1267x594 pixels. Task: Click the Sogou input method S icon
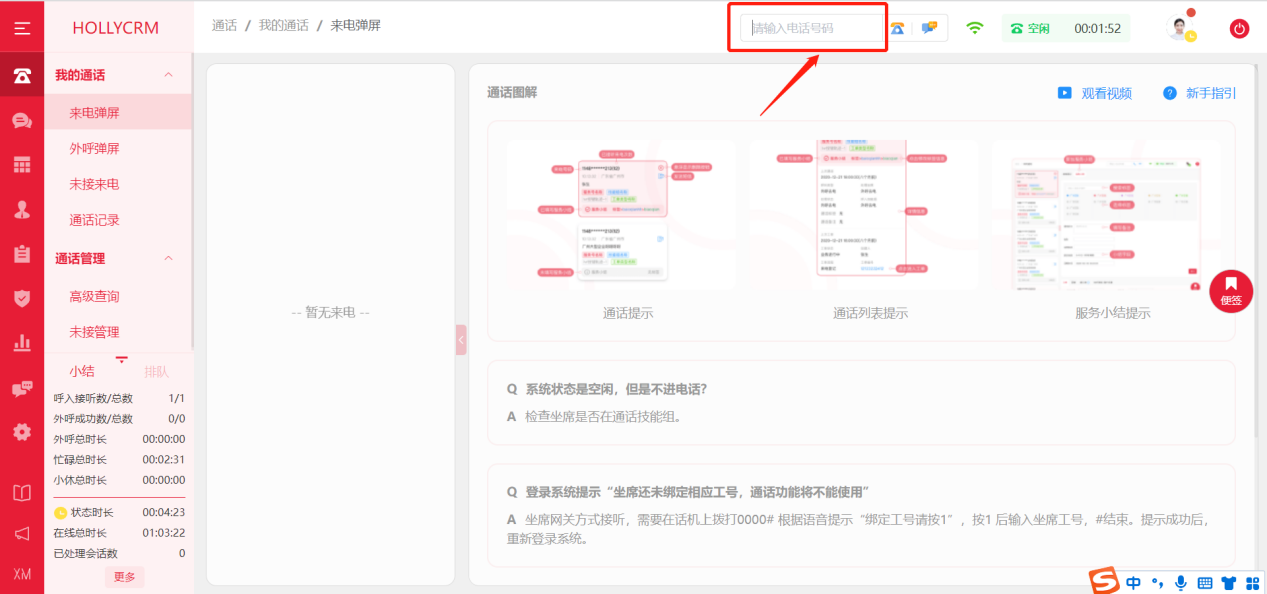coord(1104,581)
